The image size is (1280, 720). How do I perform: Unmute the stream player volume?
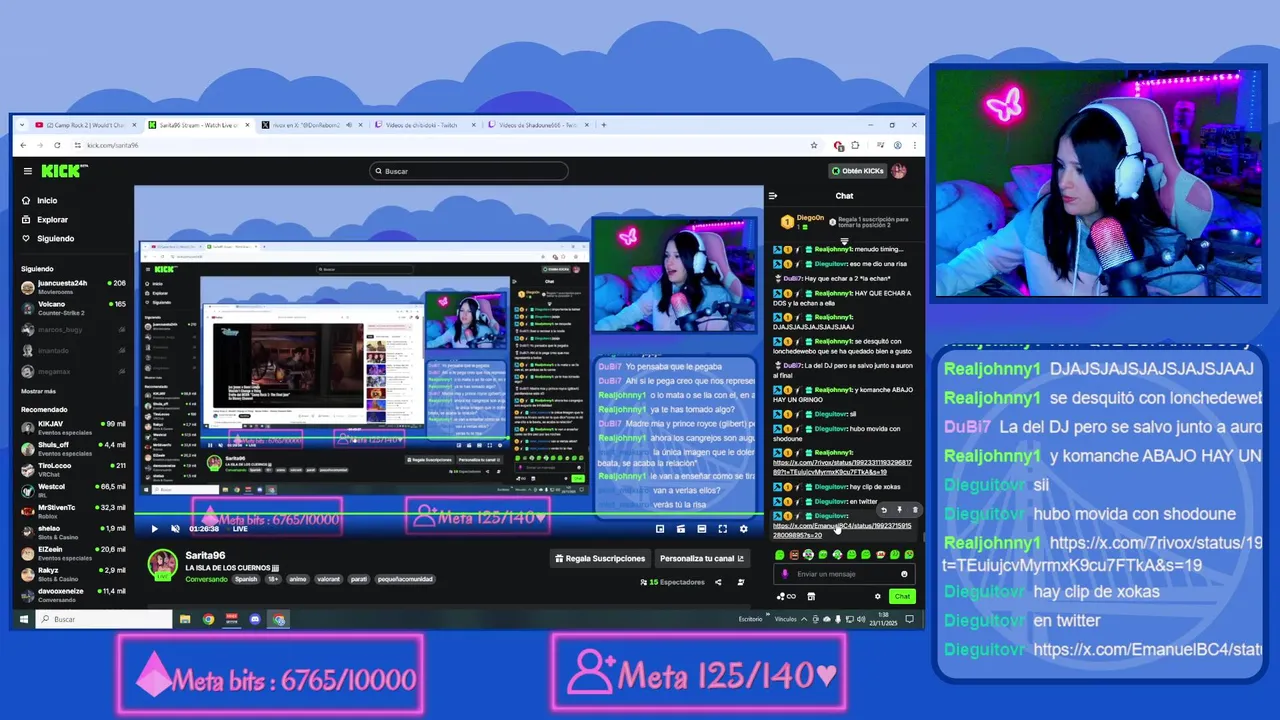click(175, 529)
